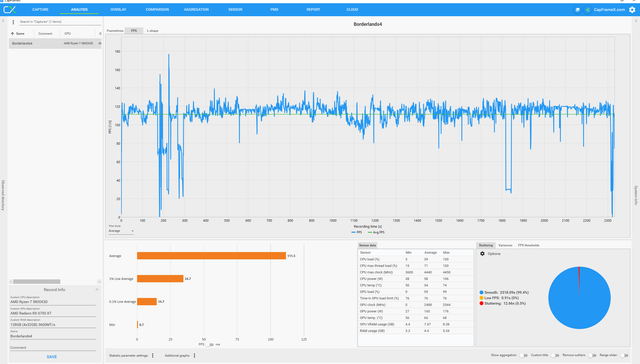
Task: Click the 1% Low Average bar
Action: (x=160, y=279)
